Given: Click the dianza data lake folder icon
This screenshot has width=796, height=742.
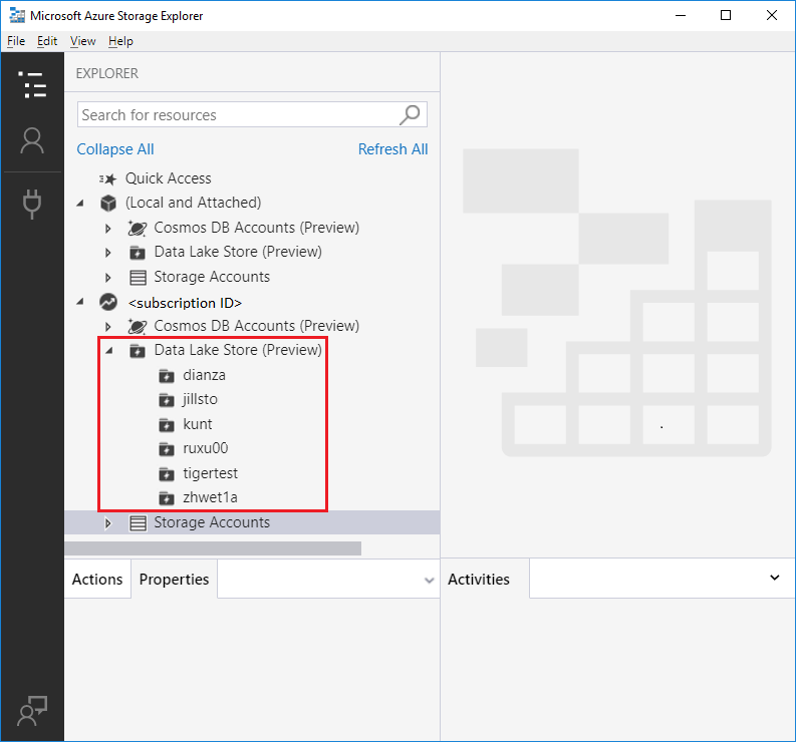Looking at the screenshot, I should click(167, 376).
